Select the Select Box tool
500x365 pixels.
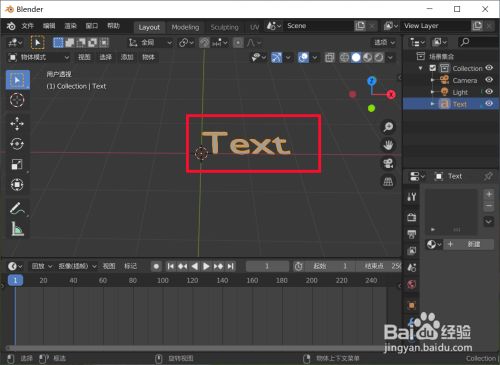[17, 80]
